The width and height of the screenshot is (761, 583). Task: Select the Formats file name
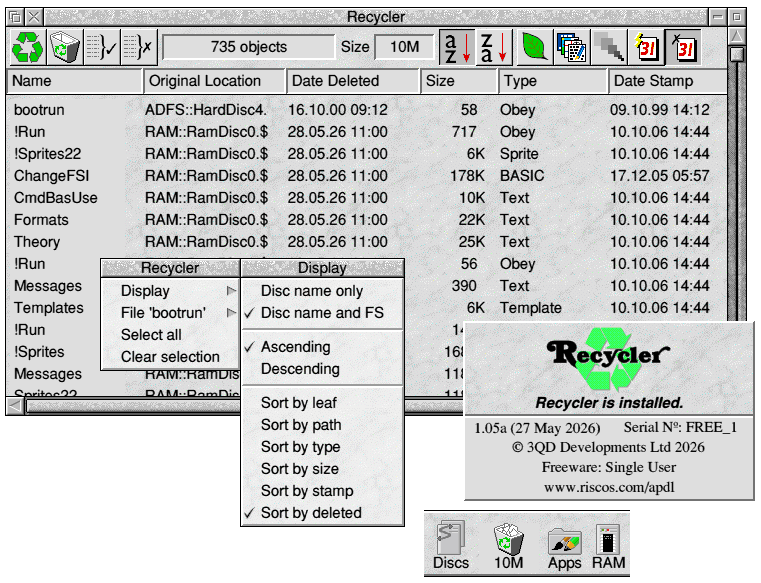(x=41, y=220)
